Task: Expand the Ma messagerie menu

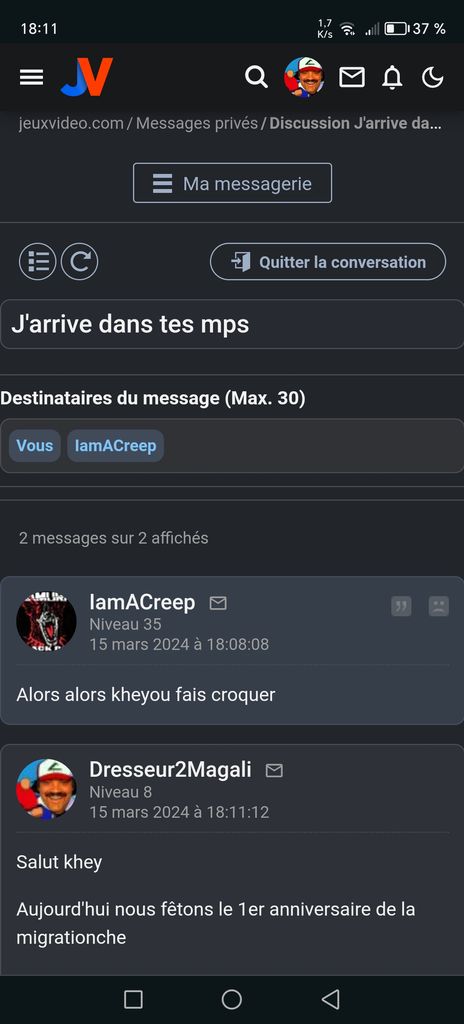Action: click(x=233, y=184)
